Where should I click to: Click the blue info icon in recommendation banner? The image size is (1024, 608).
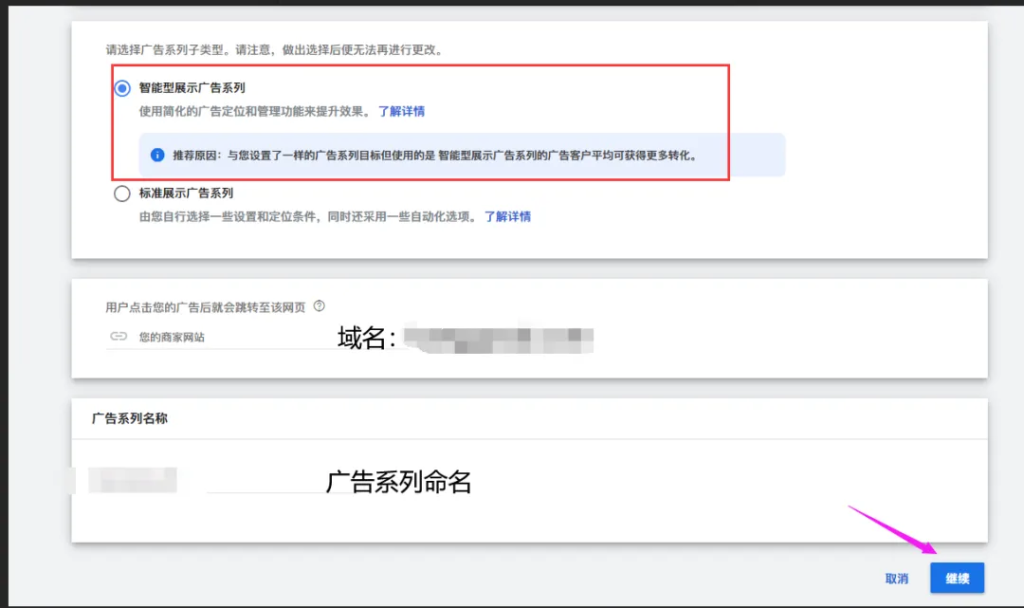[x=157, y=155]
